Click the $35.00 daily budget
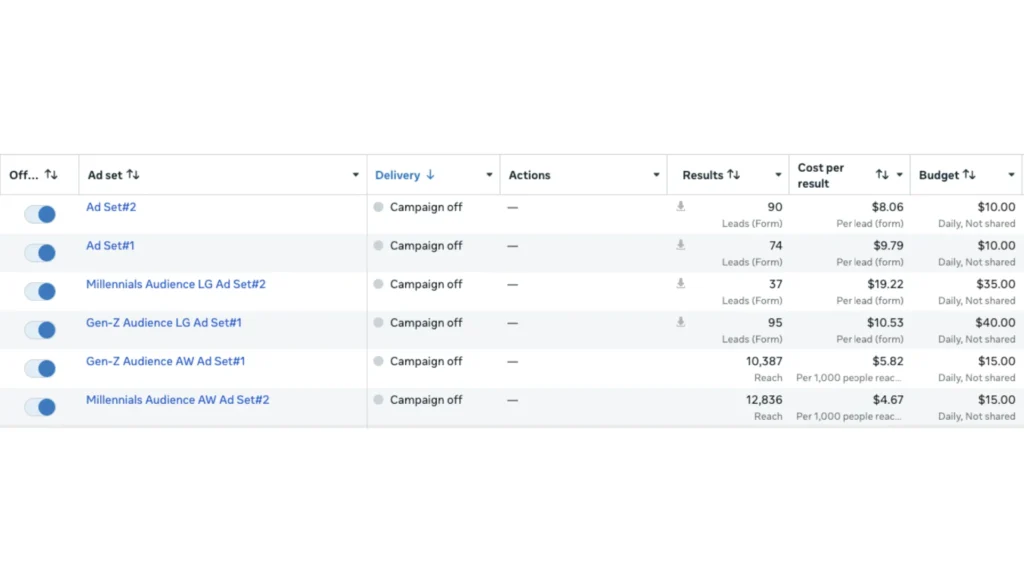 click(x=996, y=284)
